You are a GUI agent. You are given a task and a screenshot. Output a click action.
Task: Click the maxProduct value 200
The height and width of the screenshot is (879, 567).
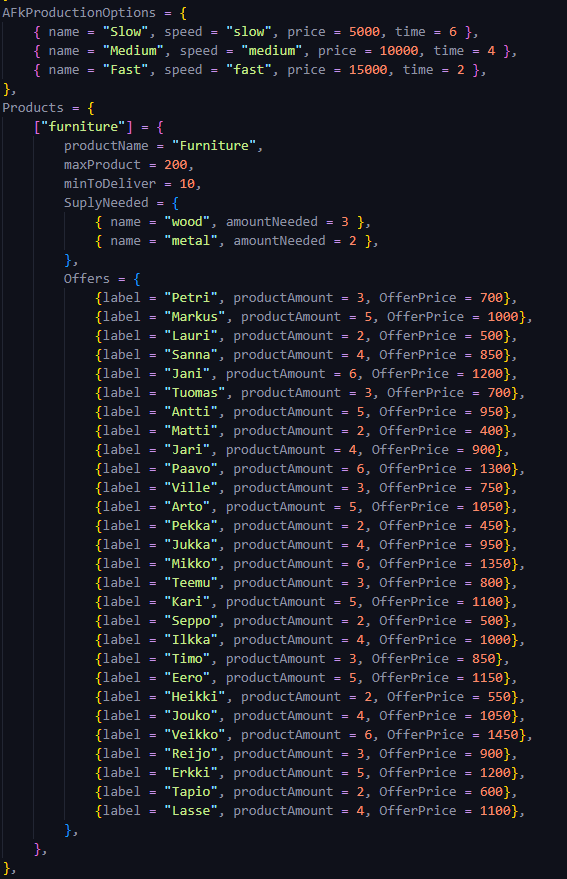click(x=176, y=165)
